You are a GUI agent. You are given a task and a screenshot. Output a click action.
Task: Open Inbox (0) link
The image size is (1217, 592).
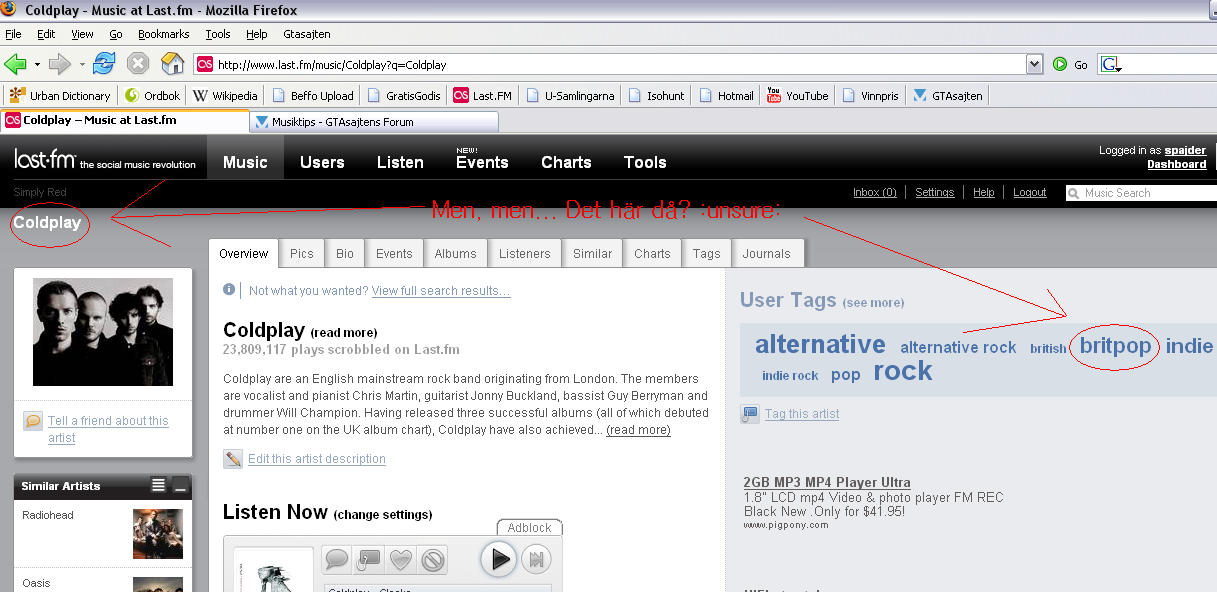875,193
